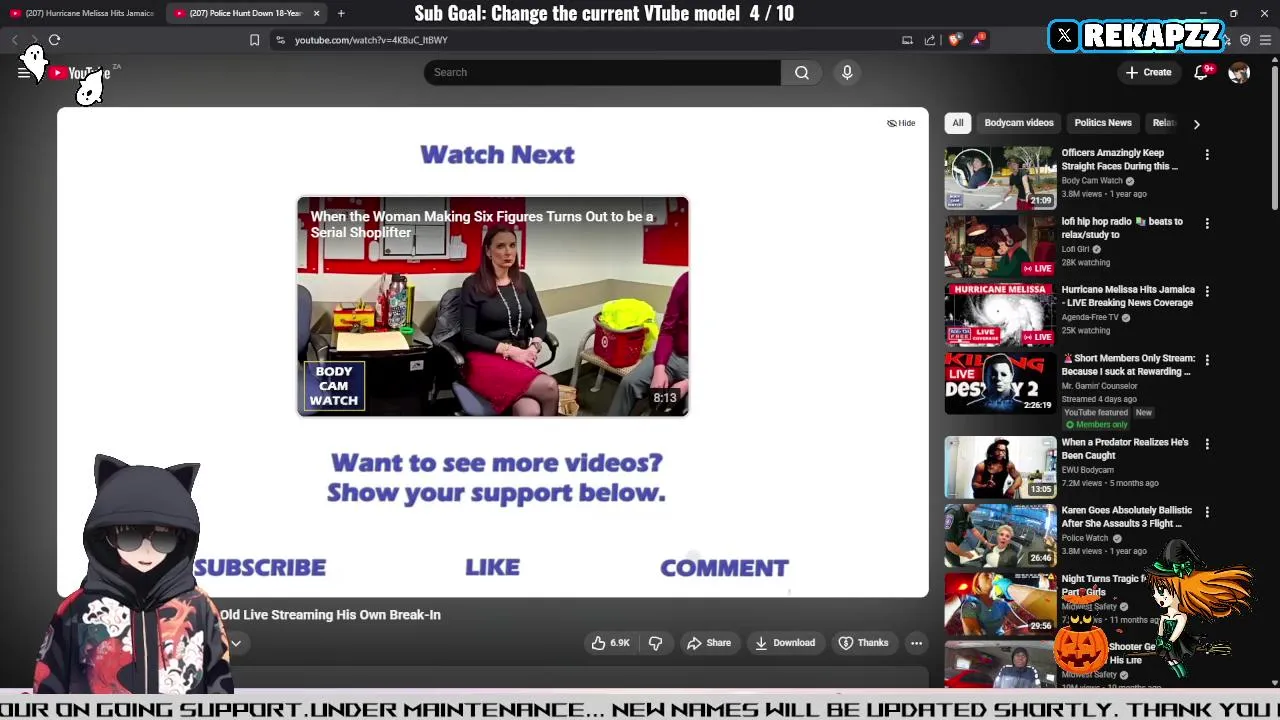Open the YouTube guide hamburger menu
The width and height of the screenshot is (1280, 720).
[x=24, y=72]
